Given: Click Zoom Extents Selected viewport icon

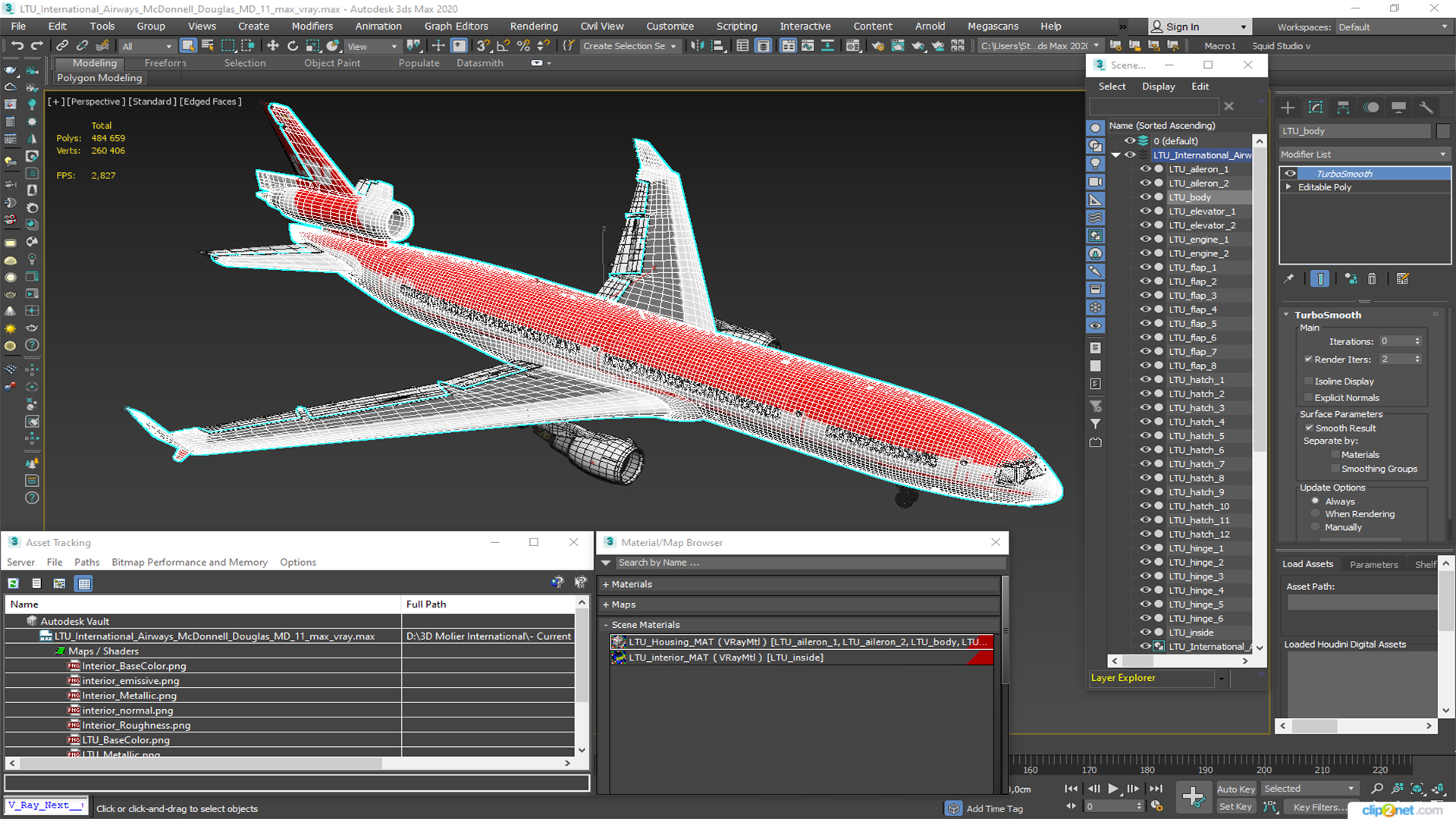Looking at the screenshot, I should [x=1417, y=789].
